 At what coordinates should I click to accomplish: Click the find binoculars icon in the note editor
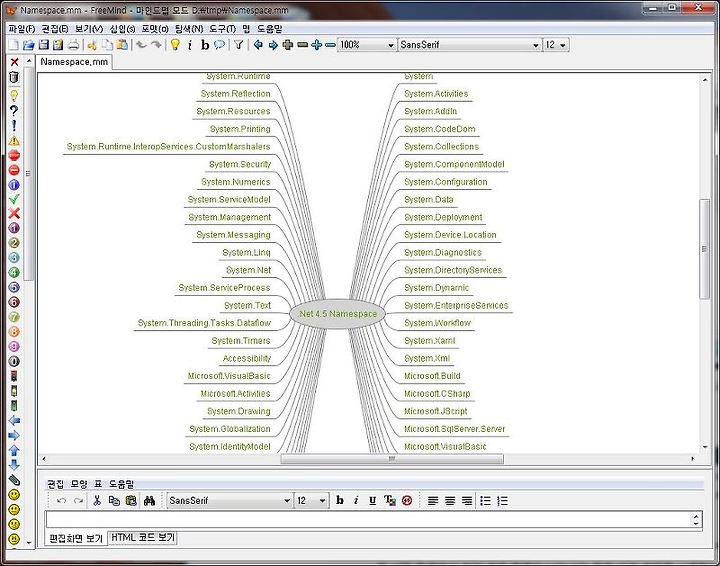point(149,500)
